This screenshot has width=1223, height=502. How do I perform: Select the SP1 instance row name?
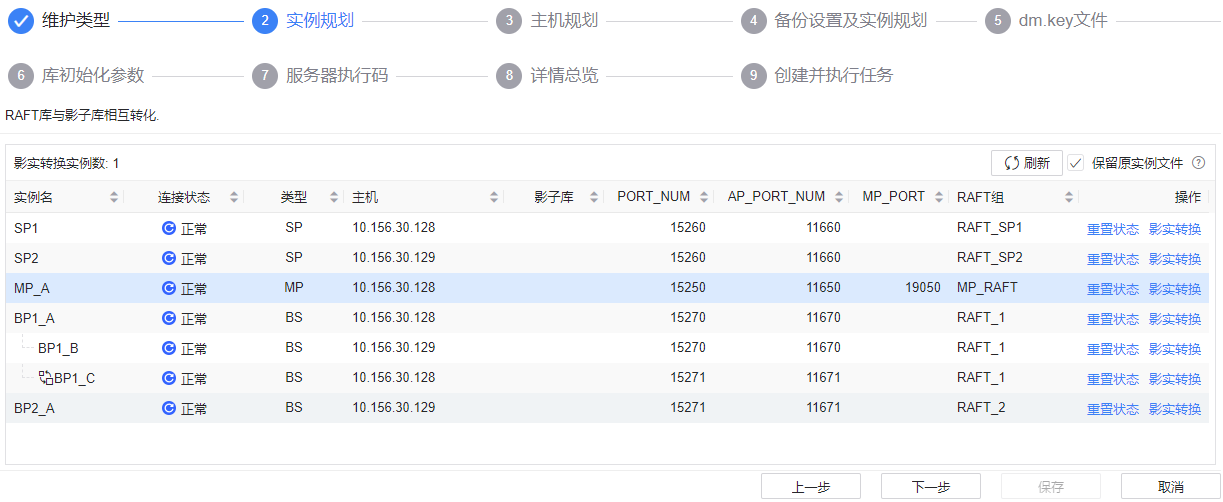tap(26, 228)
